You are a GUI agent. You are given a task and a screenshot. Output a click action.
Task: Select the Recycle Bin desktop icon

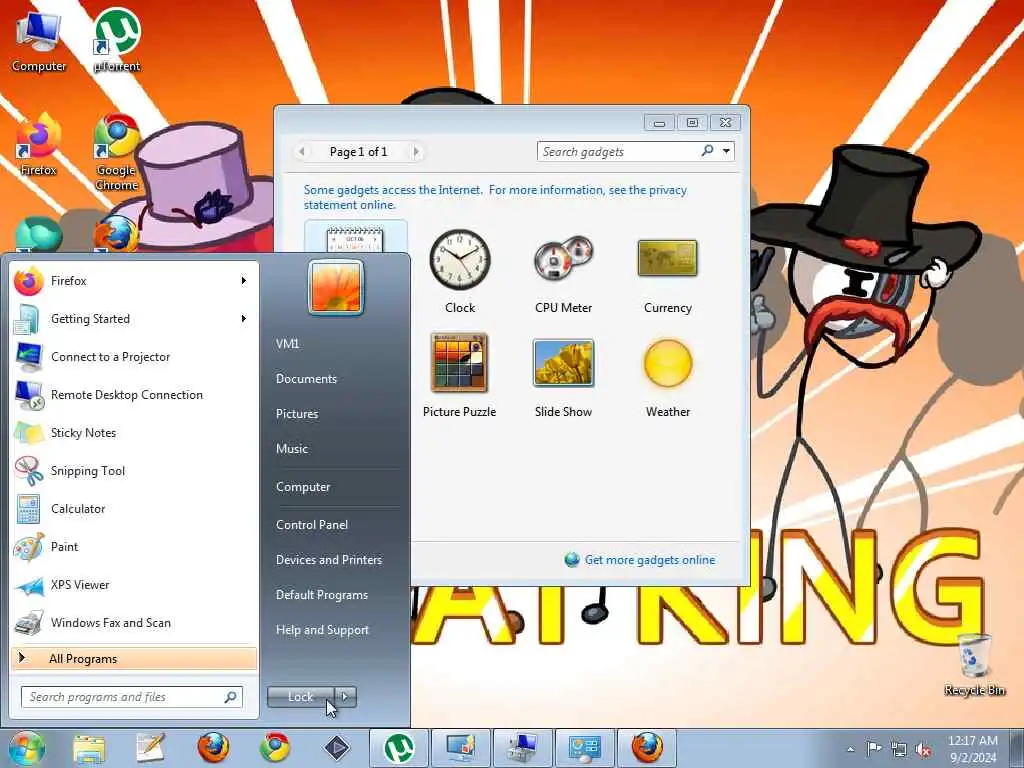click(974, 665)
